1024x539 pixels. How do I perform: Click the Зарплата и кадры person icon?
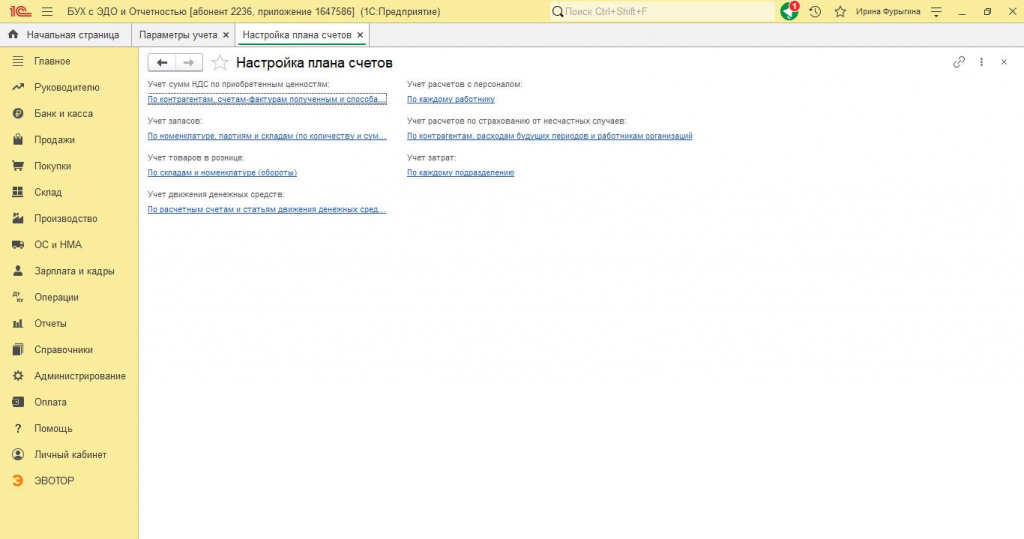(18, 270)
